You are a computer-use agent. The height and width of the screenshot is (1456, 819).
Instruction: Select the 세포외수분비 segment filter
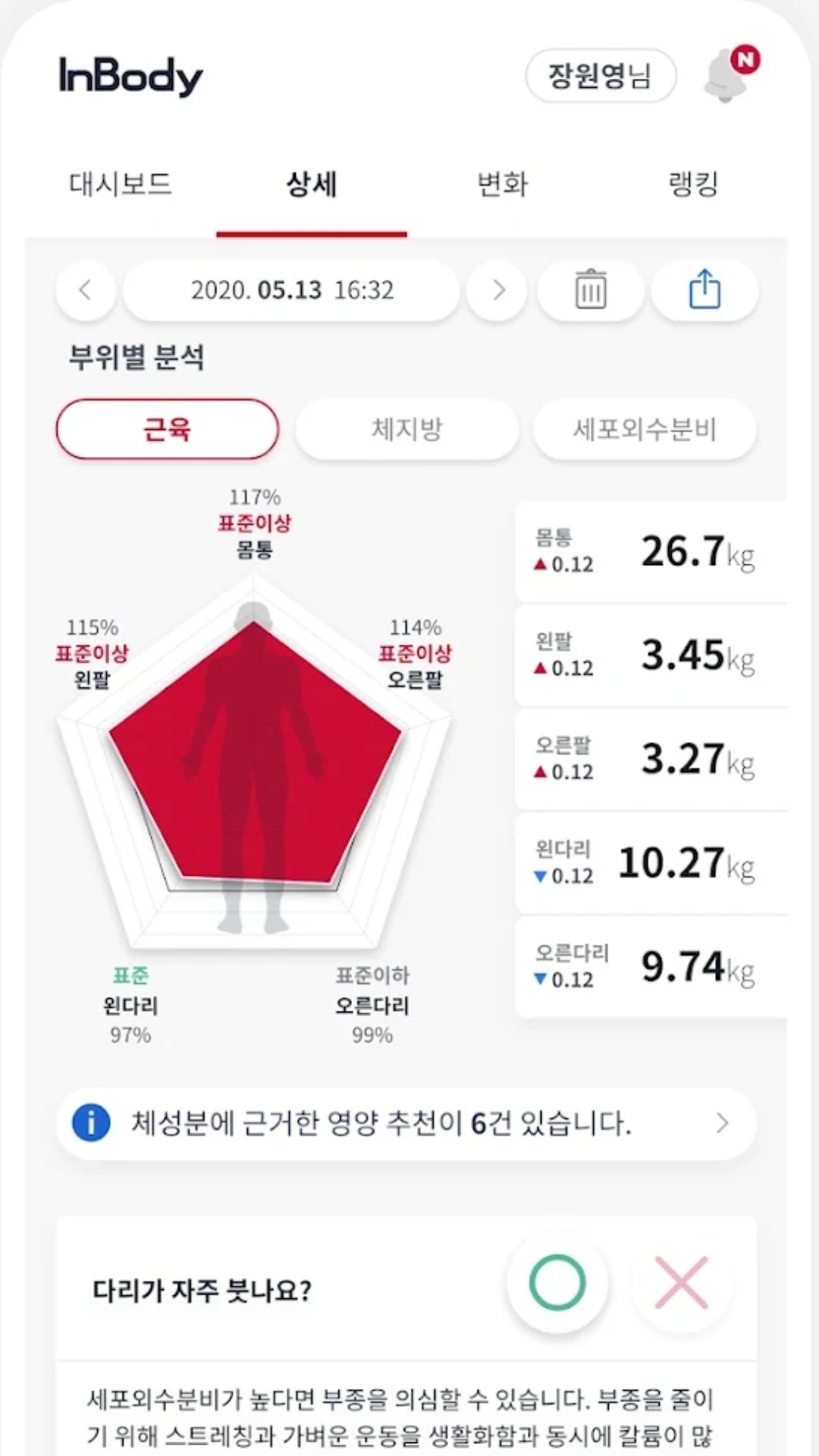coord(645,429)
